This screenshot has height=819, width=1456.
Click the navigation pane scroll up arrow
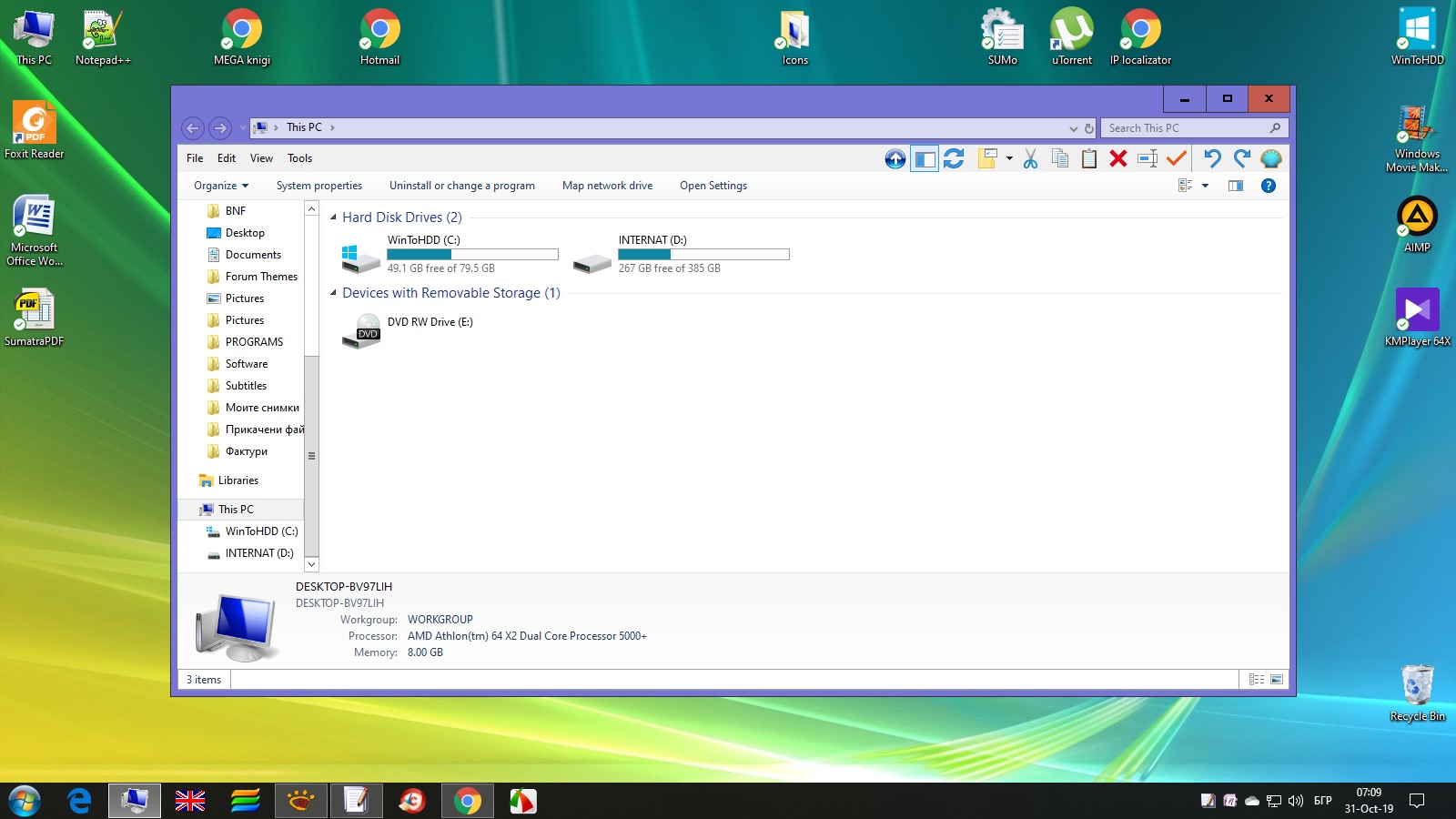coord(311,209)
